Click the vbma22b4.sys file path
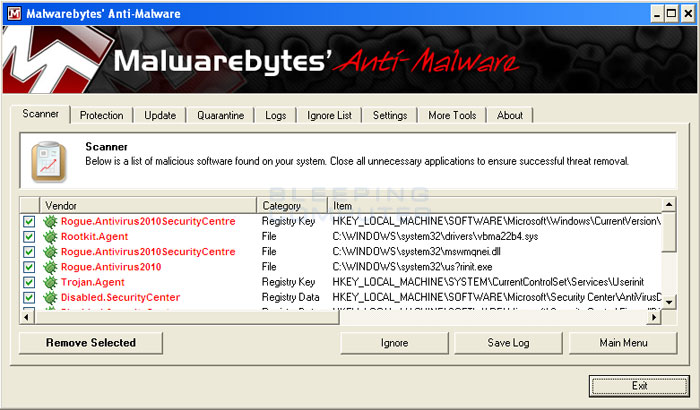Screen dimensions: 700x410 tap(435, 237)
